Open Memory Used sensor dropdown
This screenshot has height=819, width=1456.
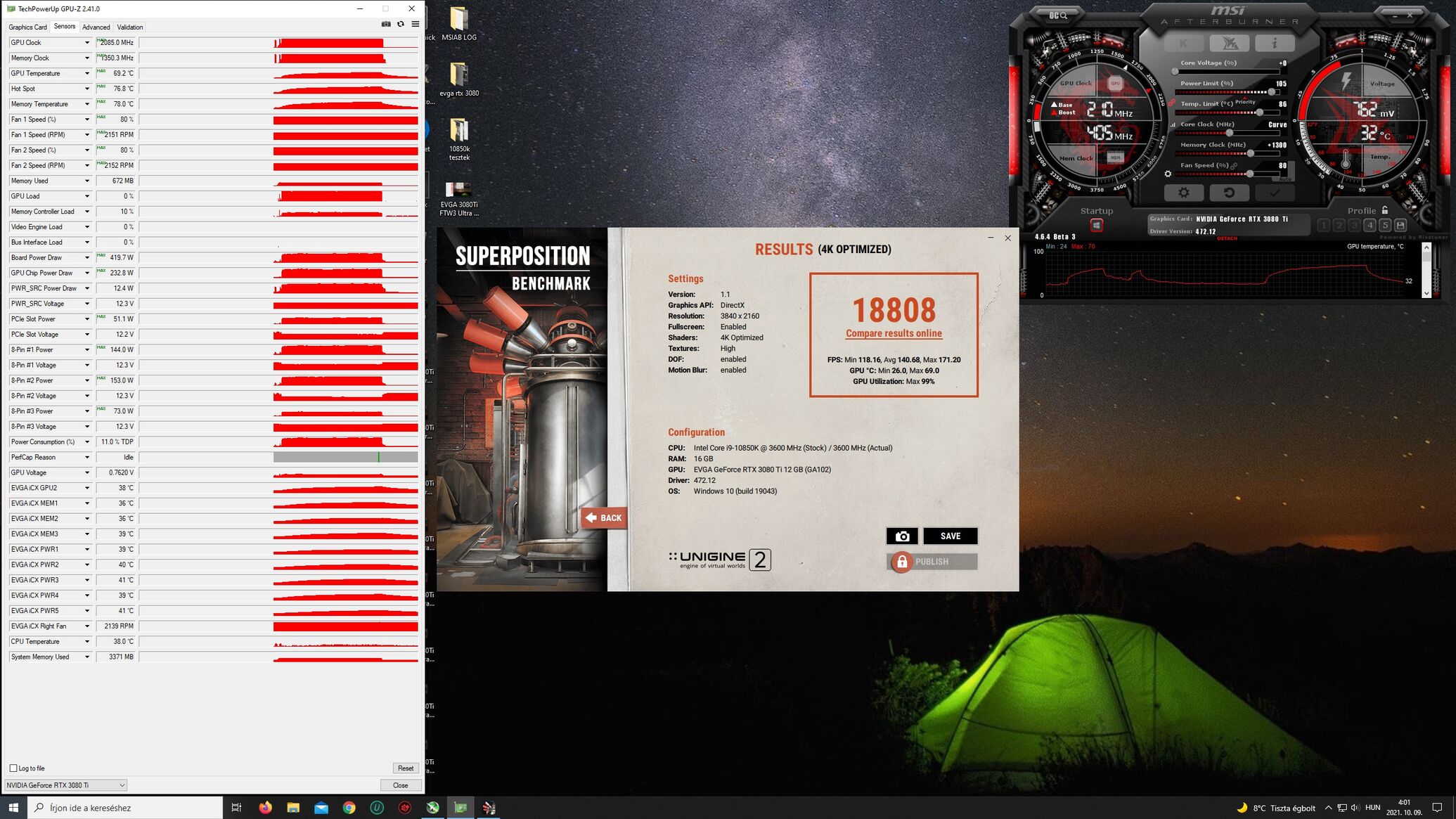tap(87, 181)
